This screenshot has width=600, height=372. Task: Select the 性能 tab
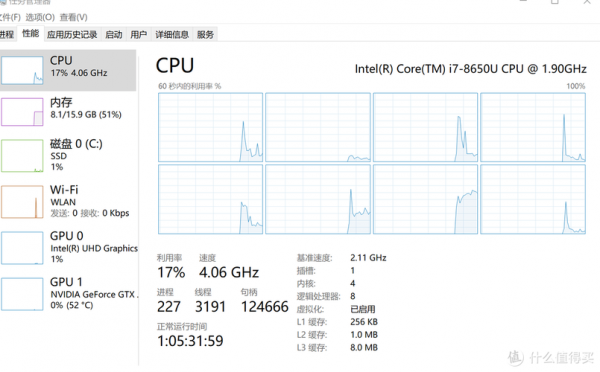tap(31, 34)
